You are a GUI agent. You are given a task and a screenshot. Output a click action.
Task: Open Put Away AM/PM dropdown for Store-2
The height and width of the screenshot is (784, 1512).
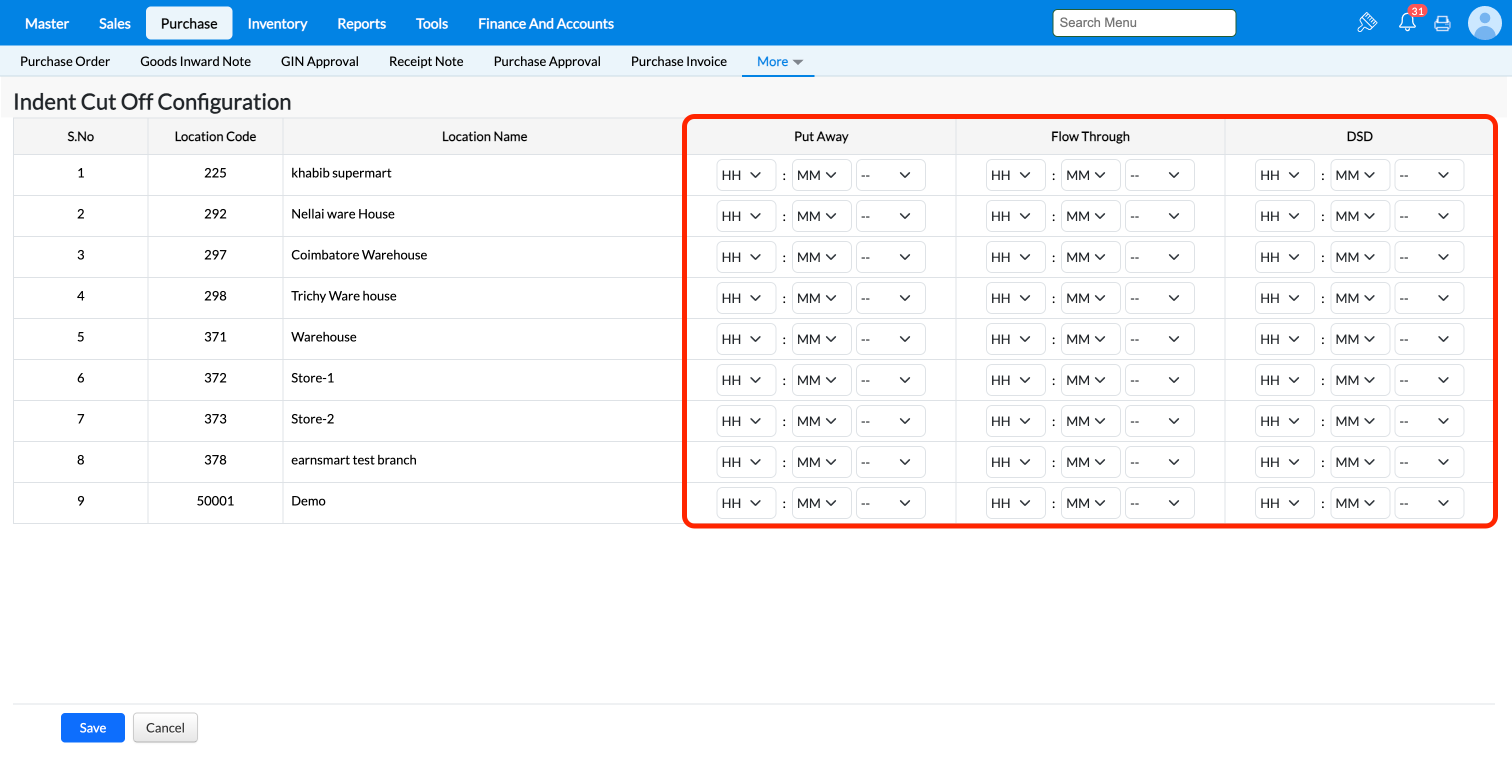click(890, 421)
